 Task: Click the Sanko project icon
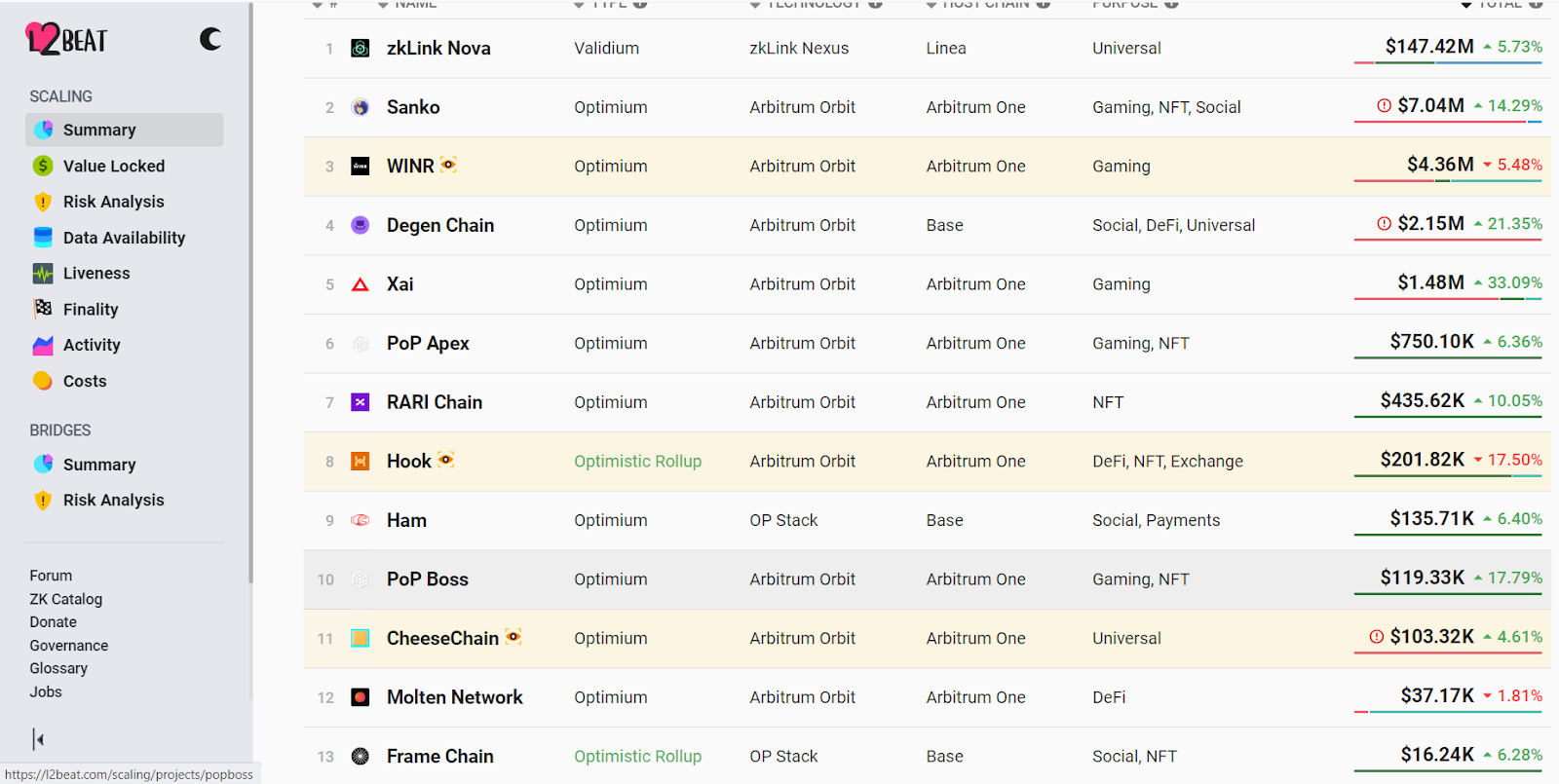pyautogui.click(x=361, y=107)
